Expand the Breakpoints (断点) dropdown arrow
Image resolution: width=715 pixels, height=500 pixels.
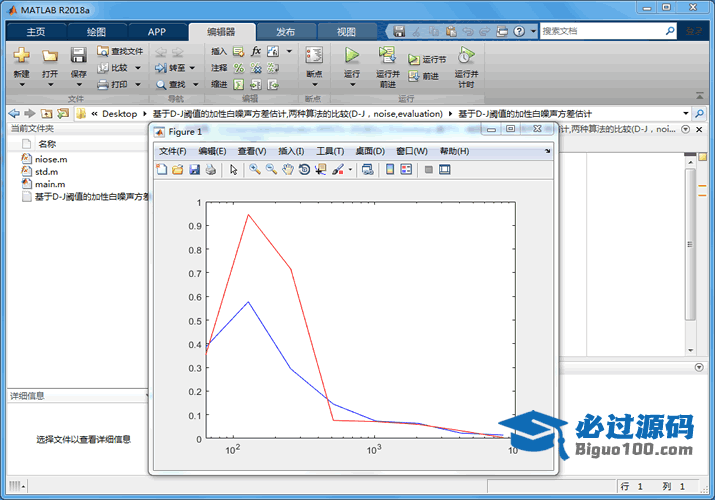pos(314,85)
